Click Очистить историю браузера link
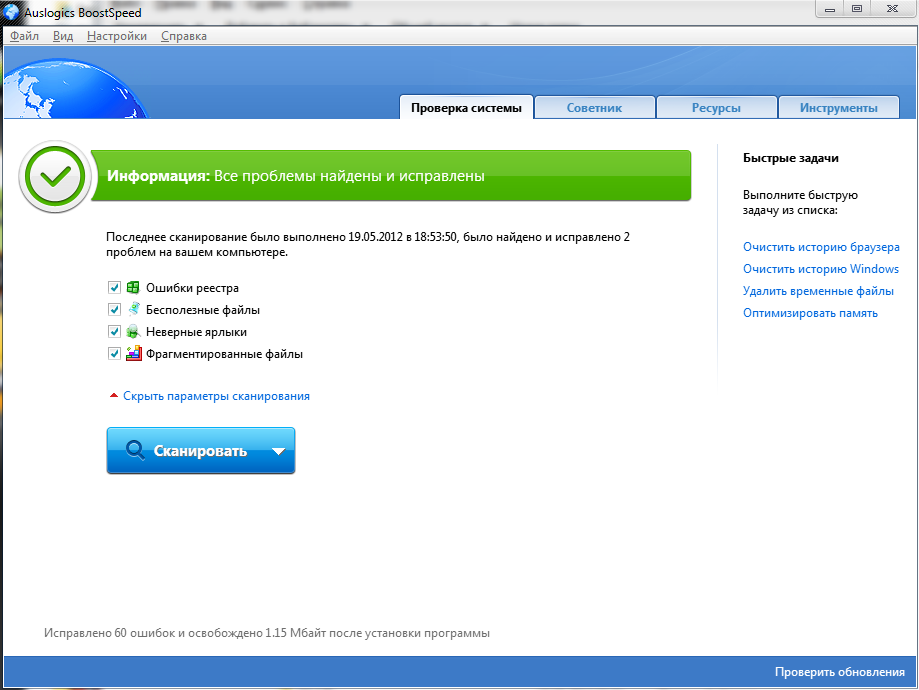919x690 pixels. tap(821, 247)
